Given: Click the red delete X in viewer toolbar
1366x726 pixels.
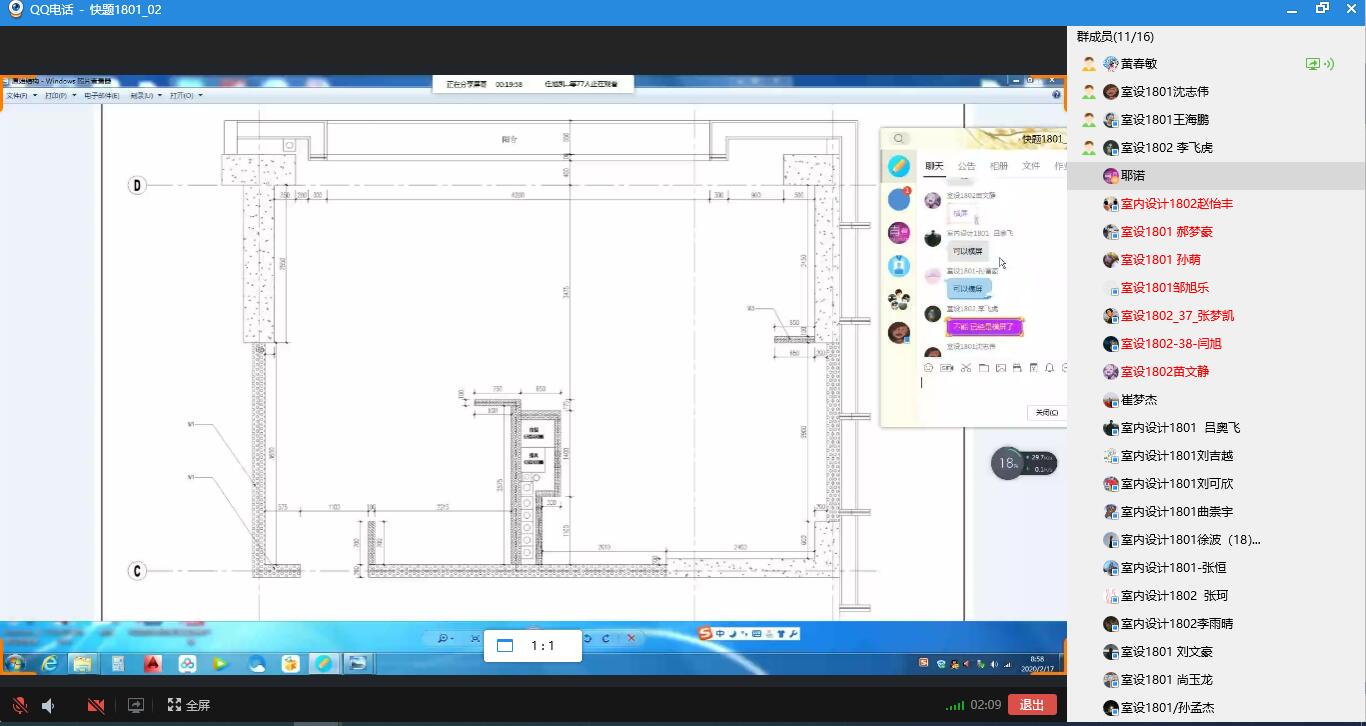Looking at the screenshot, I should pyautogui.click(x=631, y=638).
